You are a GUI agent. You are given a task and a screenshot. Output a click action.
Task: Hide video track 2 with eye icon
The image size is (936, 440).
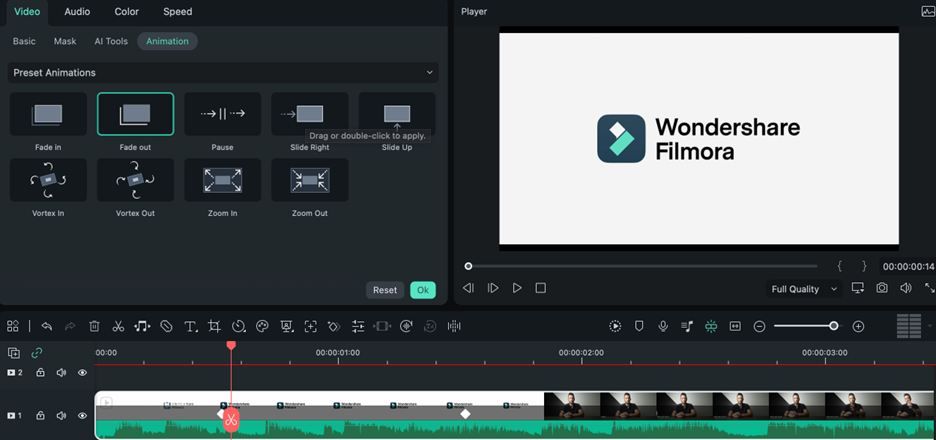pyautogui.click(x=82, y=373)
